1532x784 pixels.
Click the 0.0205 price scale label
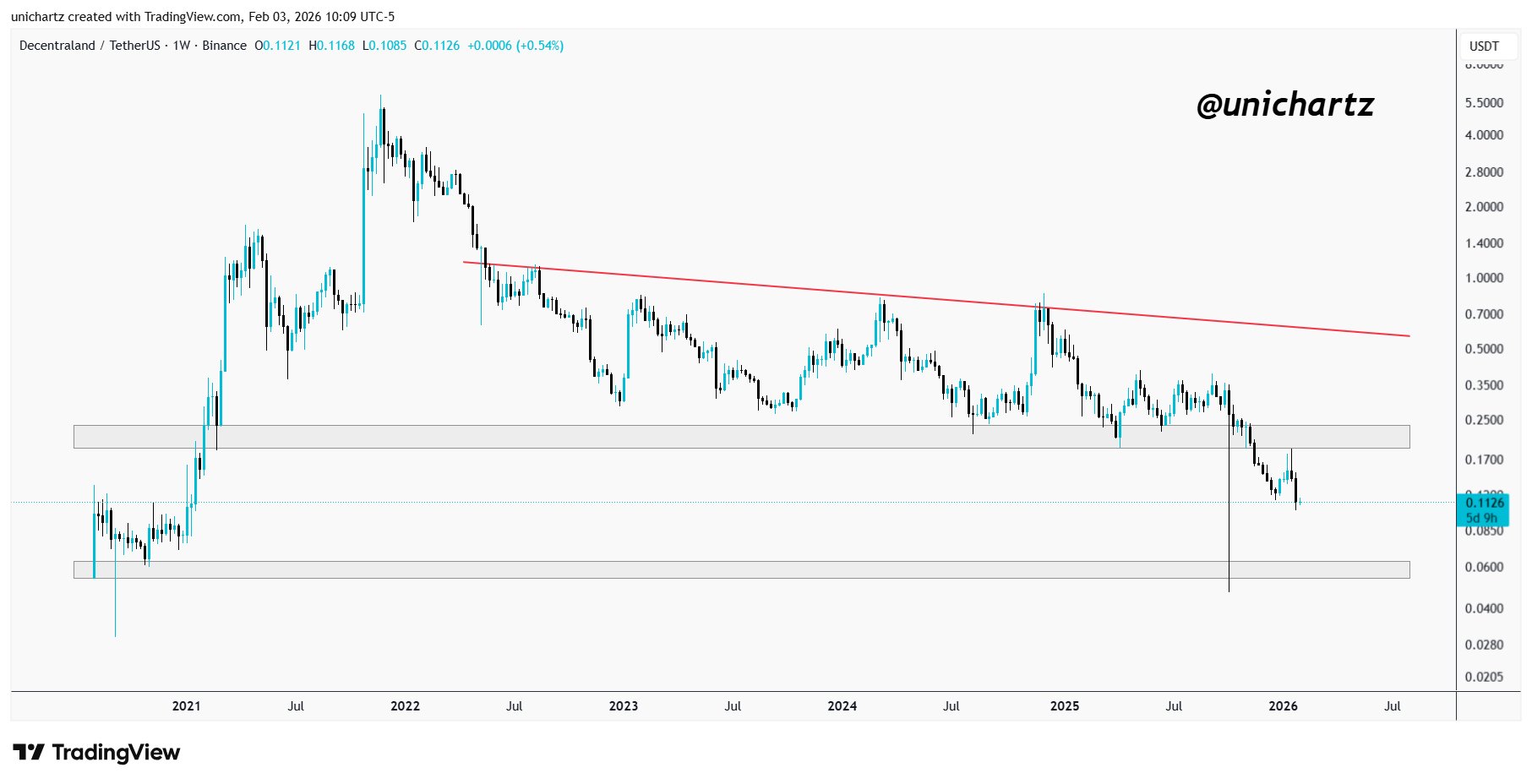pyautogui.click(x=1484, y=677)
